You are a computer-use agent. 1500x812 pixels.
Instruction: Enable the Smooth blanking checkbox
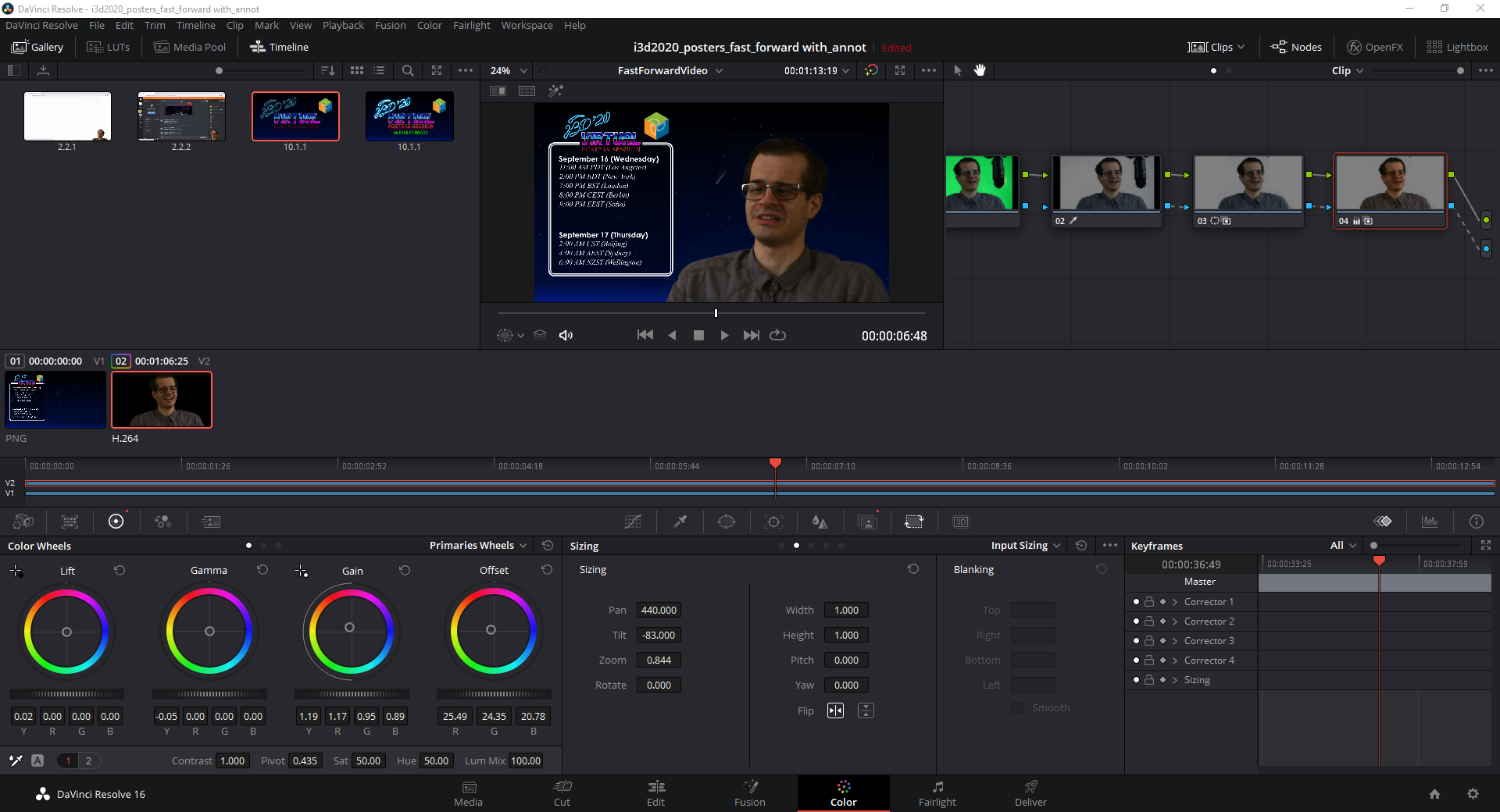point(1016,708)
